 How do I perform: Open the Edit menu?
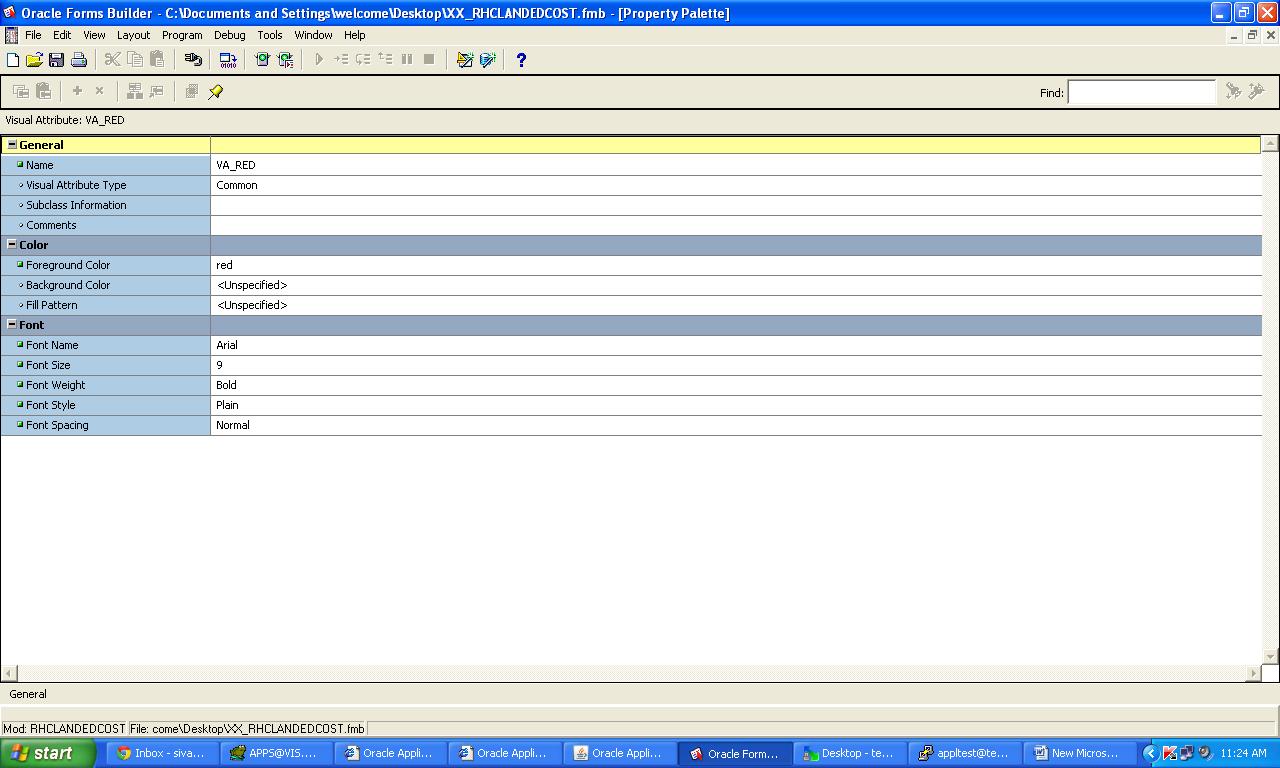pyautogui.click(x=62, y=35)
